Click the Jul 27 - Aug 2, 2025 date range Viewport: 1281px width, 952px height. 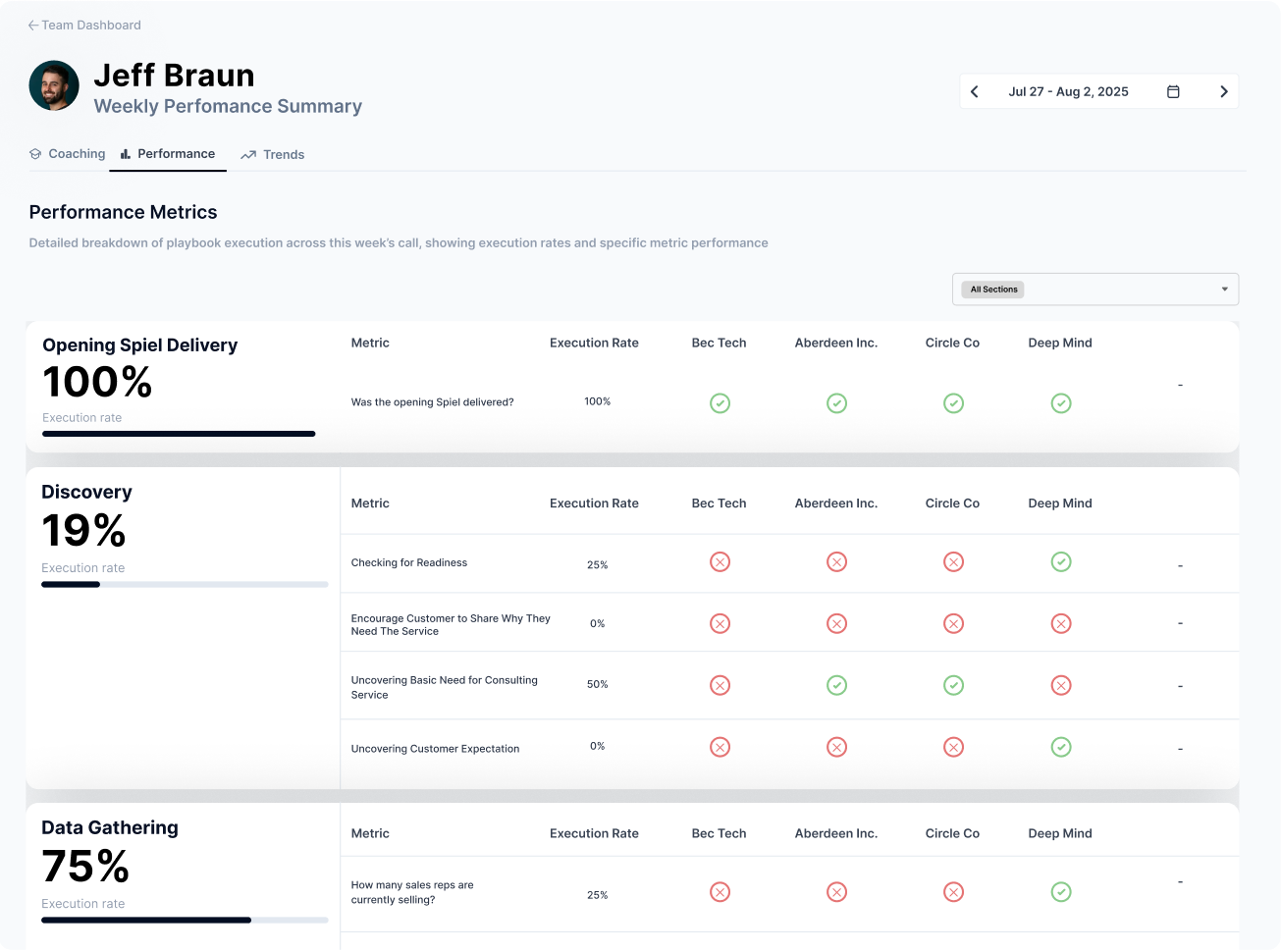(x=1069, y=92)
